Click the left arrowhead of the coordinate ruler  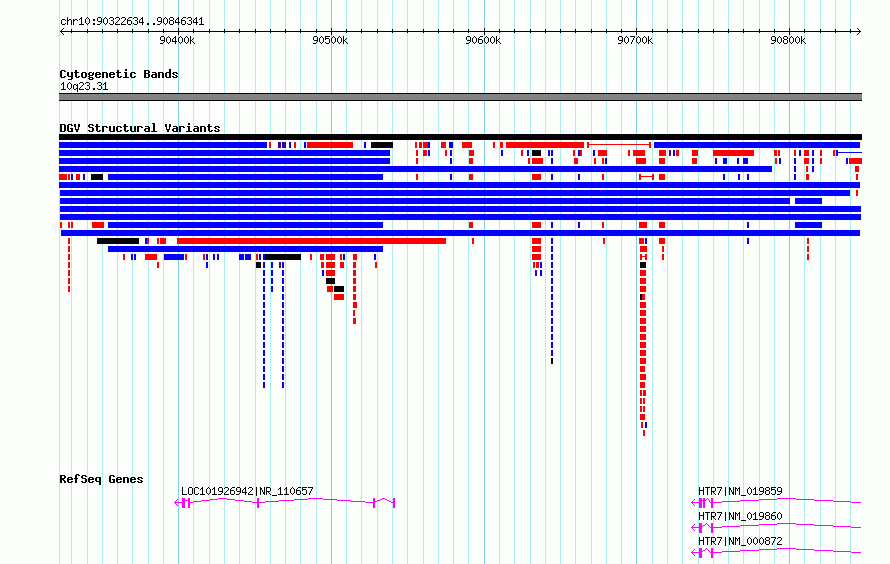62,32
